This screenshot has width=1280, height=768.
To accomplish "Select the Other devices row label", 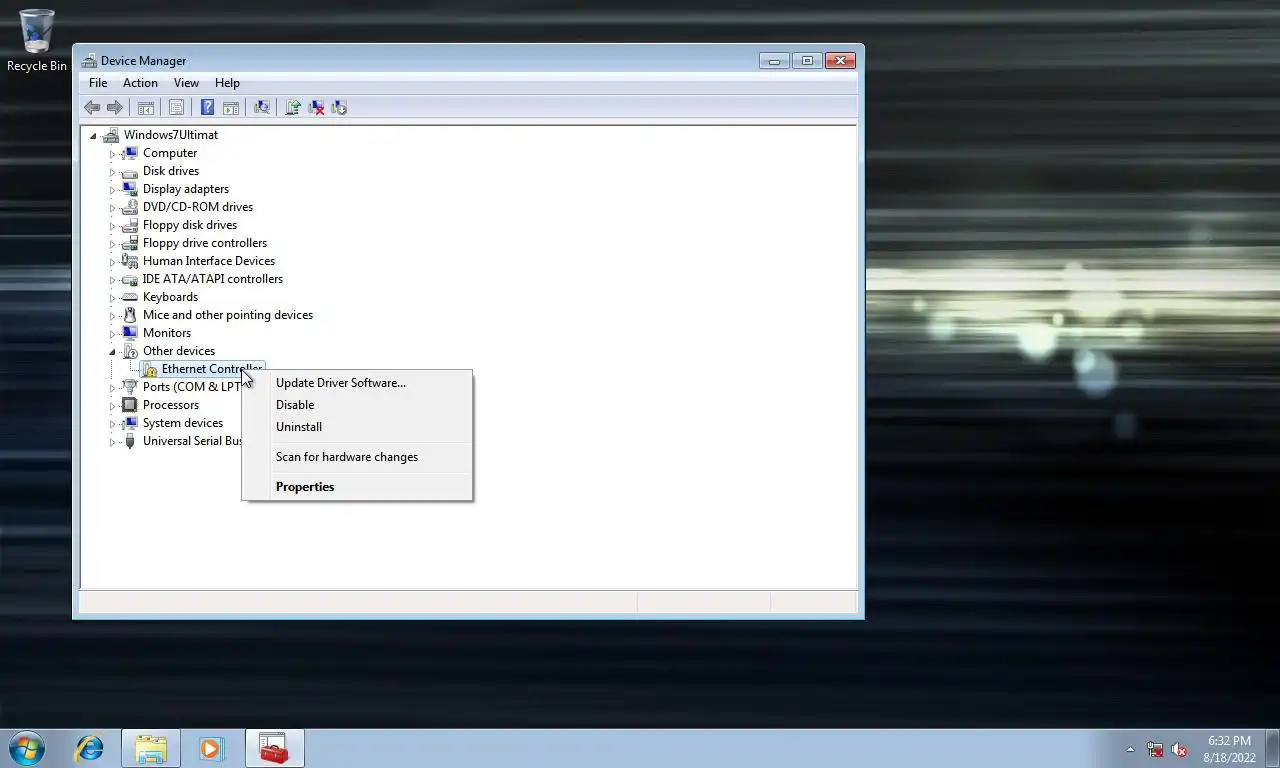I will (179, 351).
